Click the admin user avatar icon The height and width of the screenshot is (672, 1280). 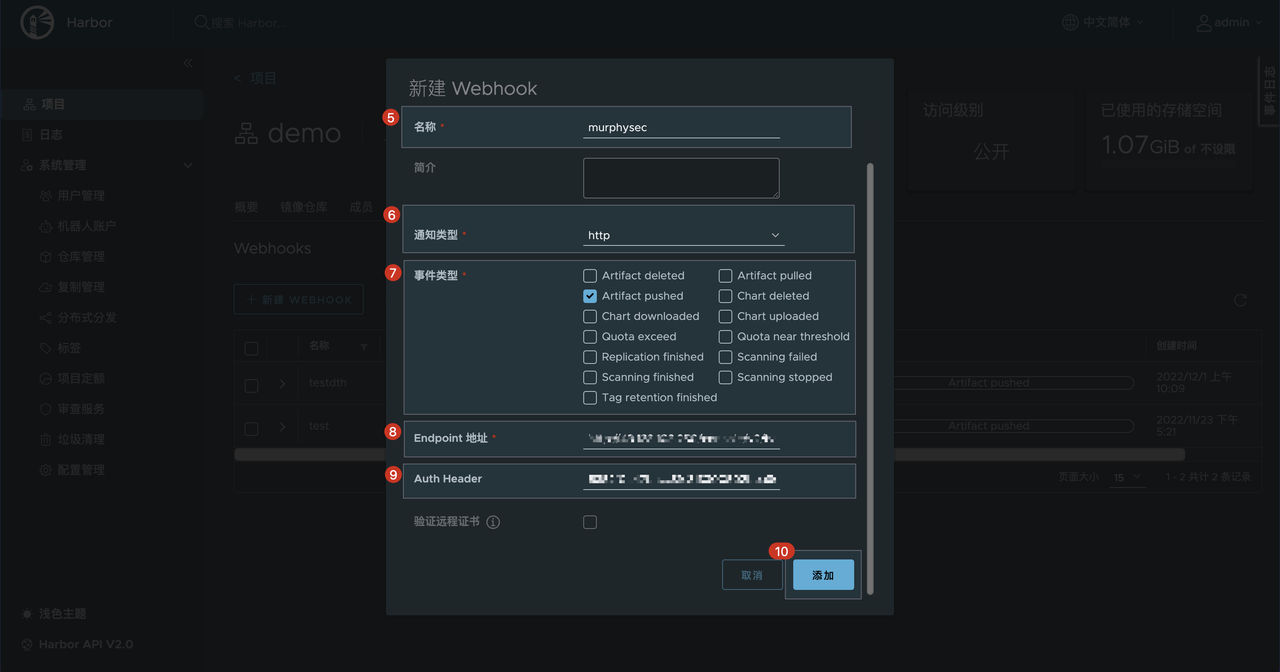1205,22
